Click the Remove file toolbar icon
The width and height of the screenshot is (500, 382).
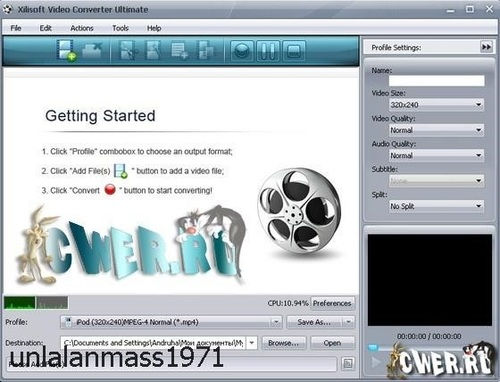[x=91, y=50]
